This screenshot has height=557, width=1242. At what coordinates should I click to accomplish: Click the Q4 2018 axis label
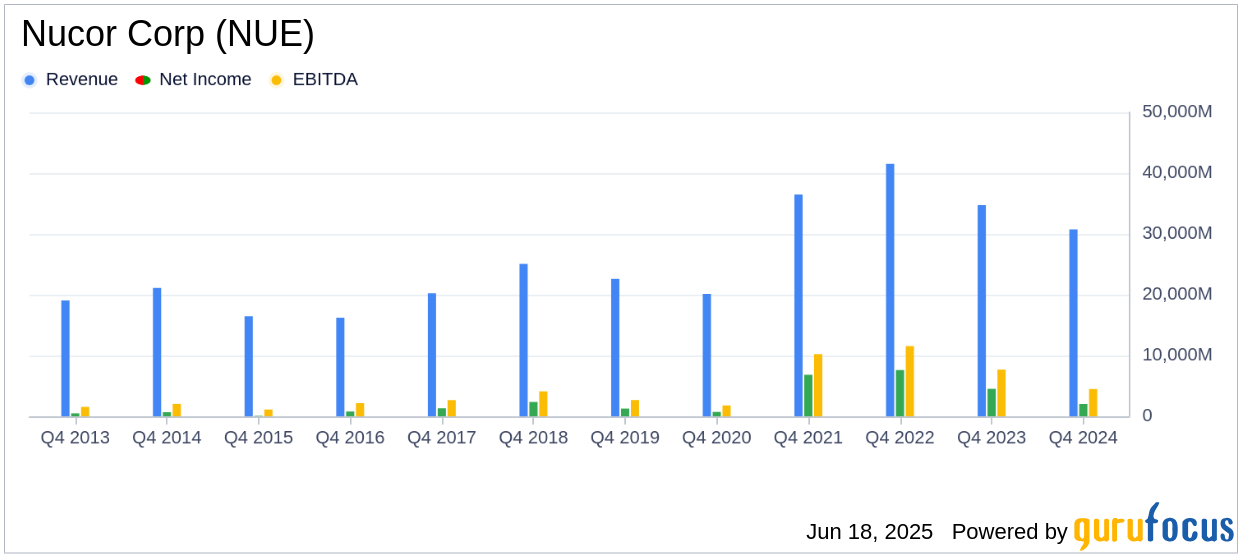[x=533, y=438]
